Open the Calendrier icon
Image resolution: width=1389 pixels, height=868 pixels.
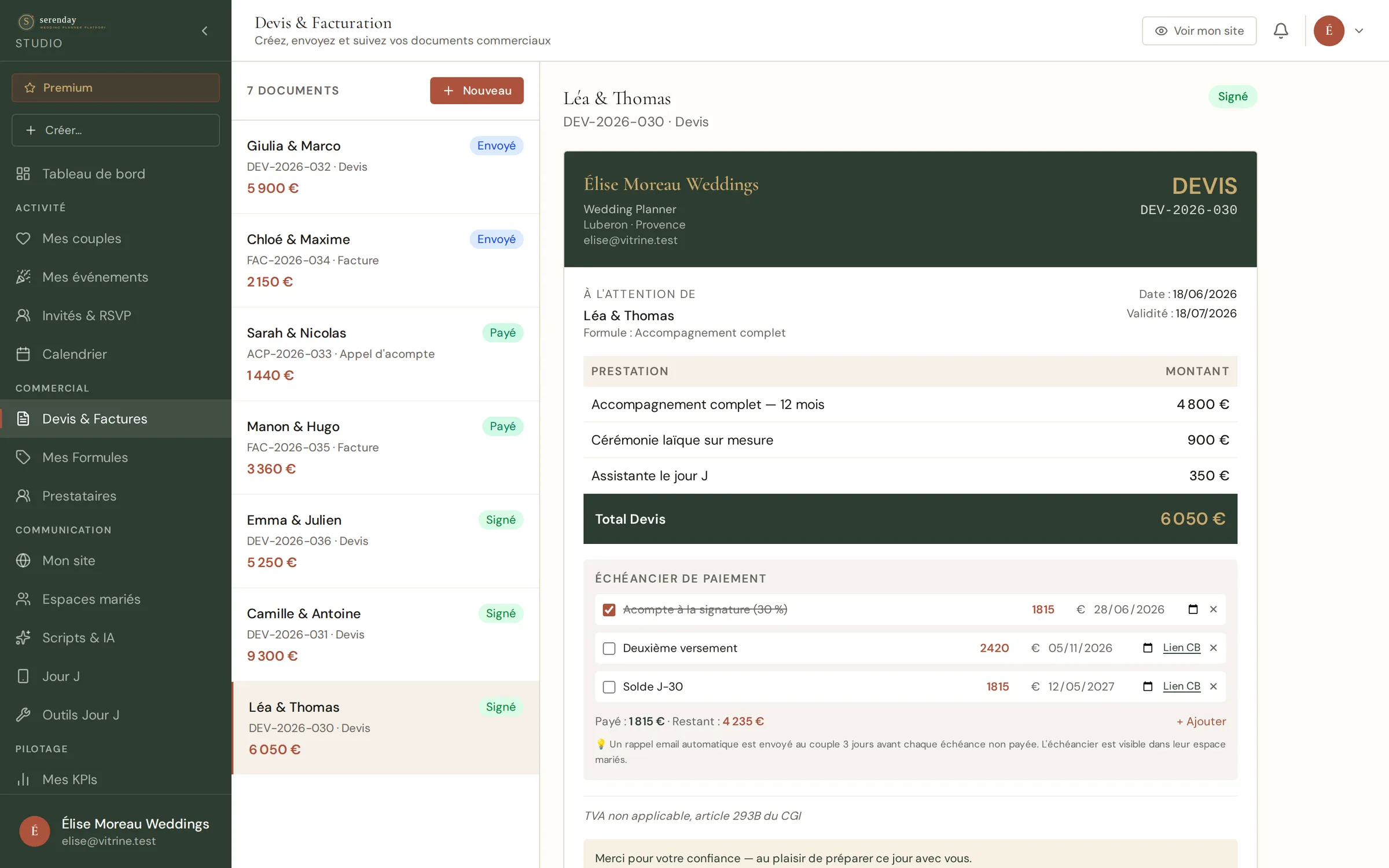point(23,354)
